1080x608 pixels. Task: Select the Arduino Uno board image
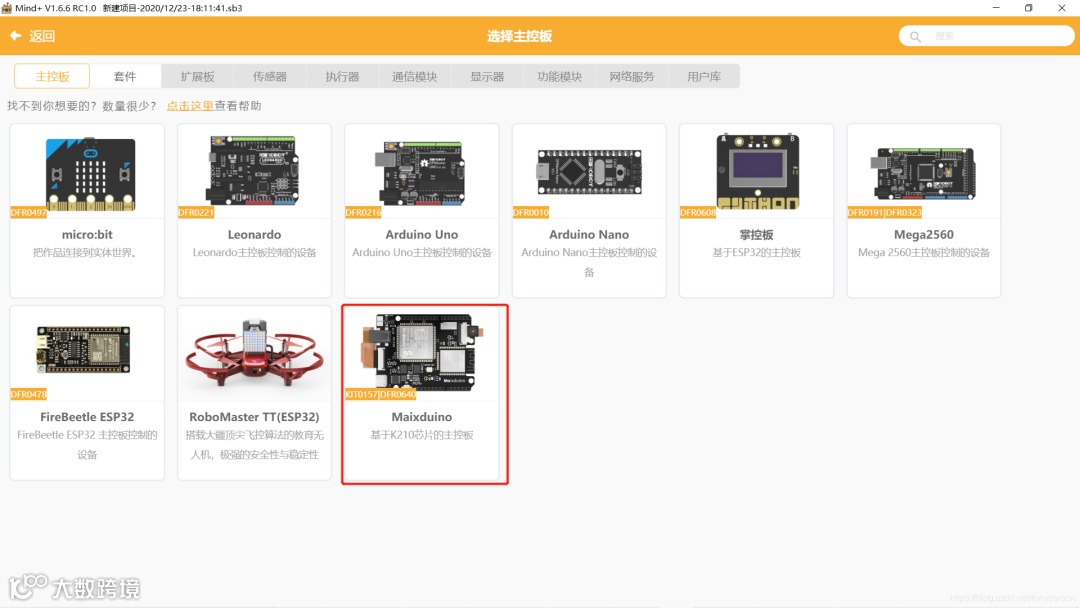point(420,173)
